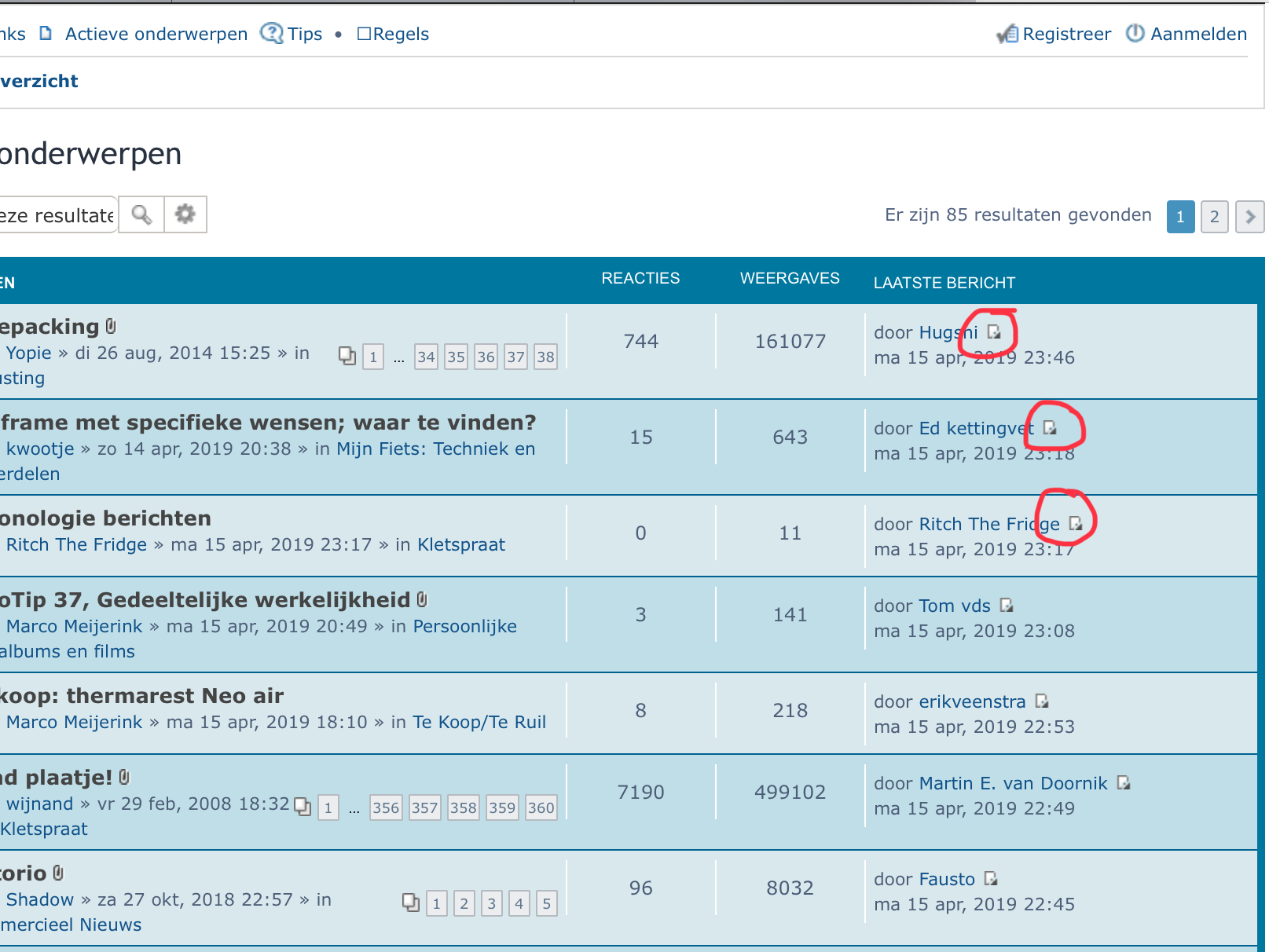Open the Tips menu link
The height and width of the screenshot is (952, 1269).
click(304, 34)
